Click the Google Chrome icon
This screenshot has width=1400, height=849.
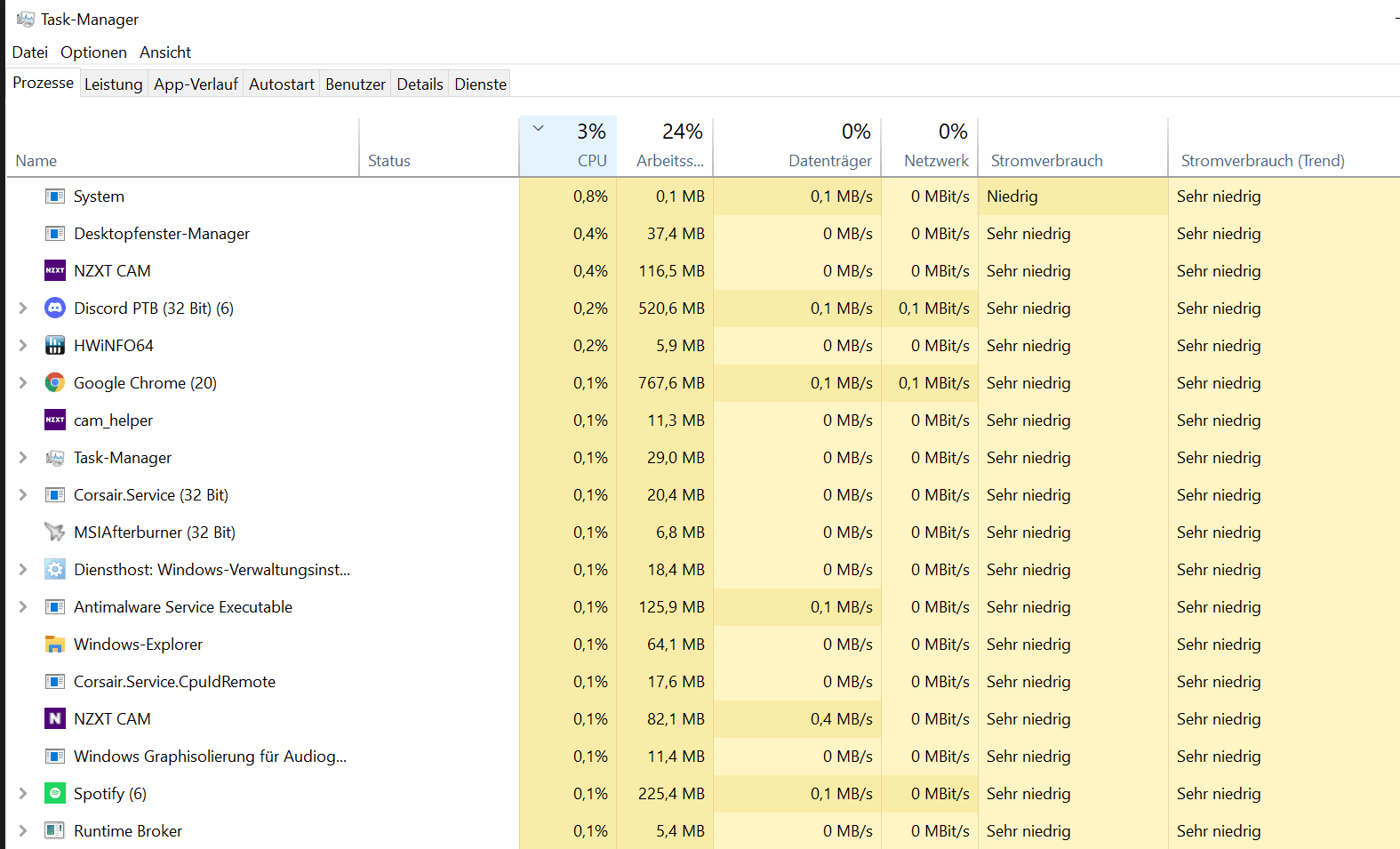click(55, 383)
